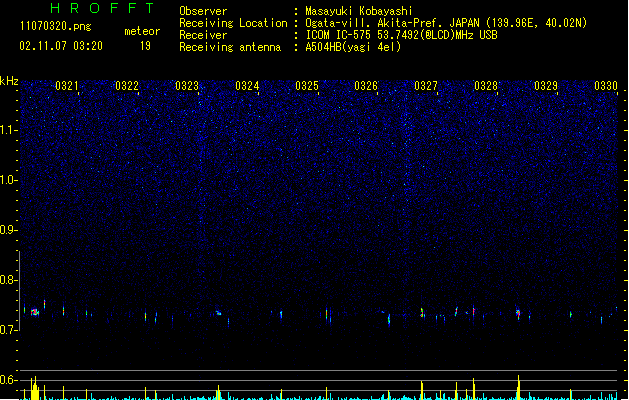
Task: Click the 1.0 kHz axis label
Action: 8,180
